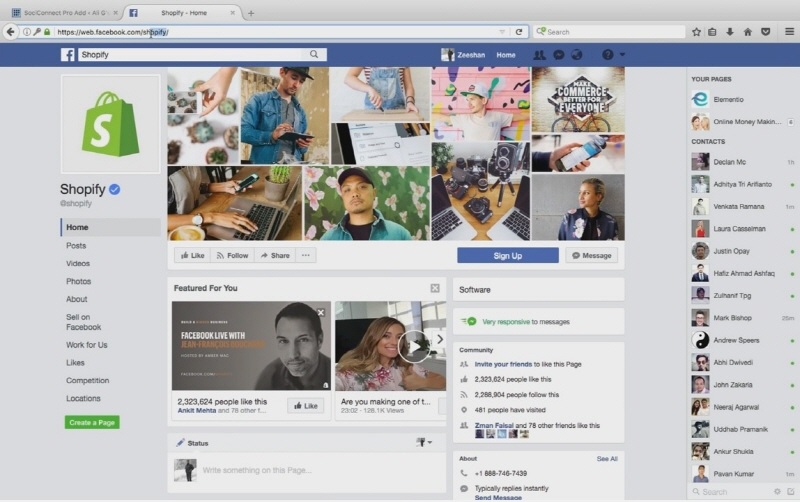Follow the Shopify page
The width and height of the screenshot is (800, 502).
point(233,255)
